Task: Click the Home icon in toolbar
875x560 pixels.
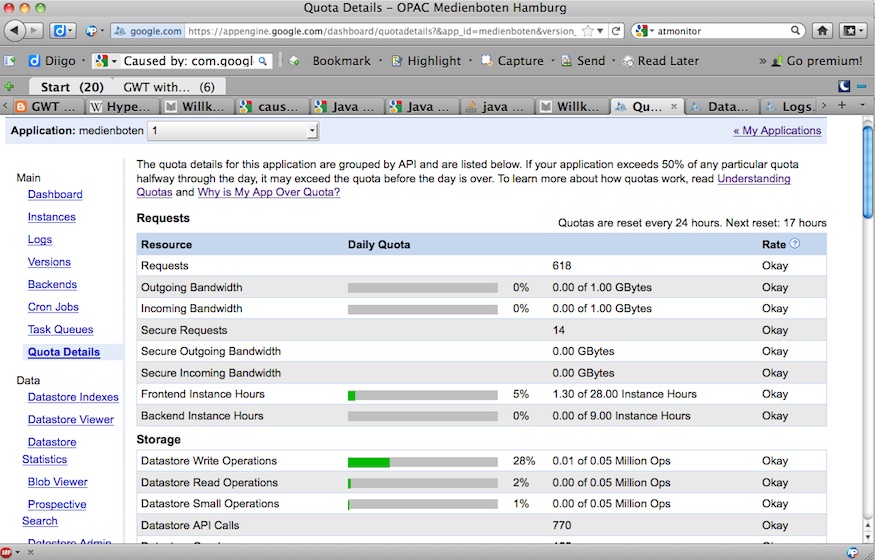Action: 822,31
